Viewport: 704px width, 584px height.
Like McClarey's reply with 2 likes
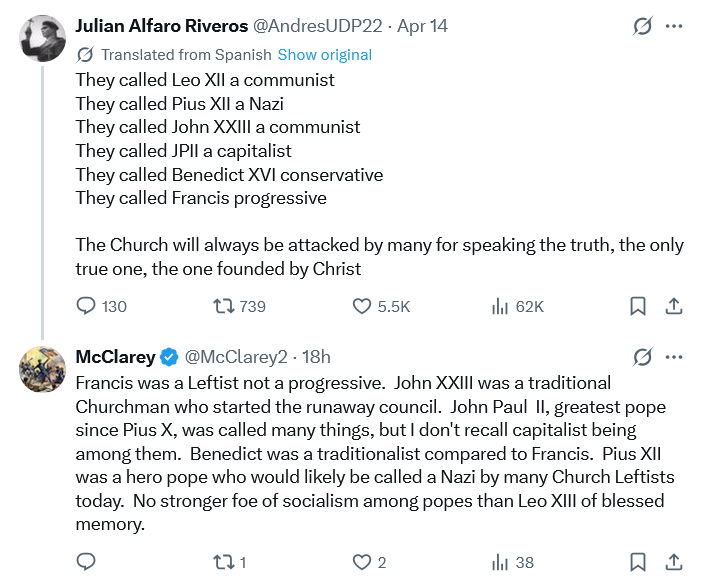[363, 562]
